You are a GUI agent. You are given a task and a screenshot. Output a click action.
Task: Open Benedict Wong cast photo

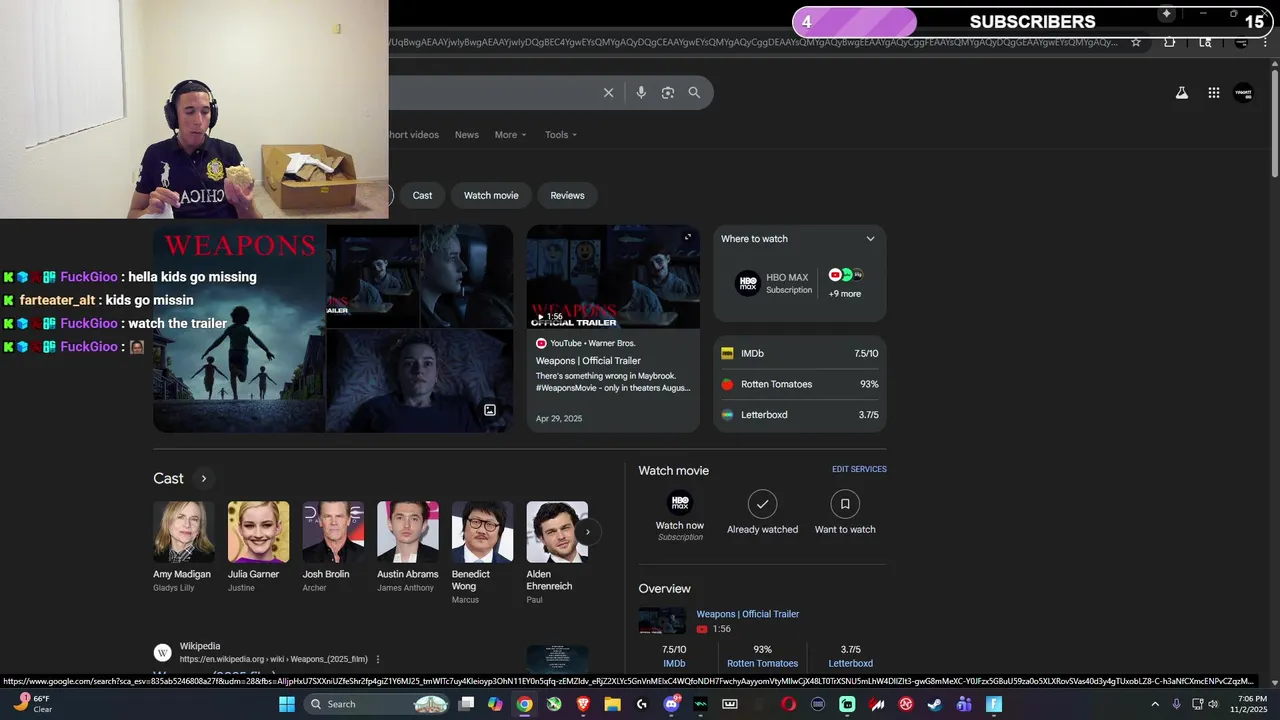[x=482, y=532]
